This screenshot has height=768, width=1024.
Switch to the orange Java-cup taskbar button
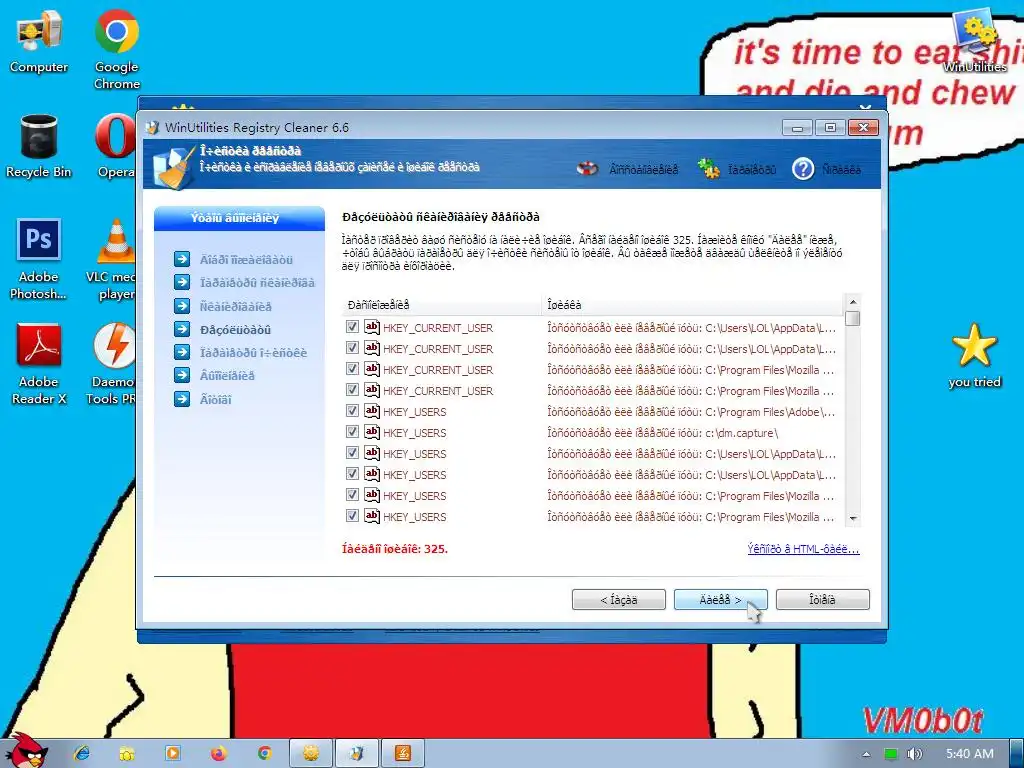[403, 754]
